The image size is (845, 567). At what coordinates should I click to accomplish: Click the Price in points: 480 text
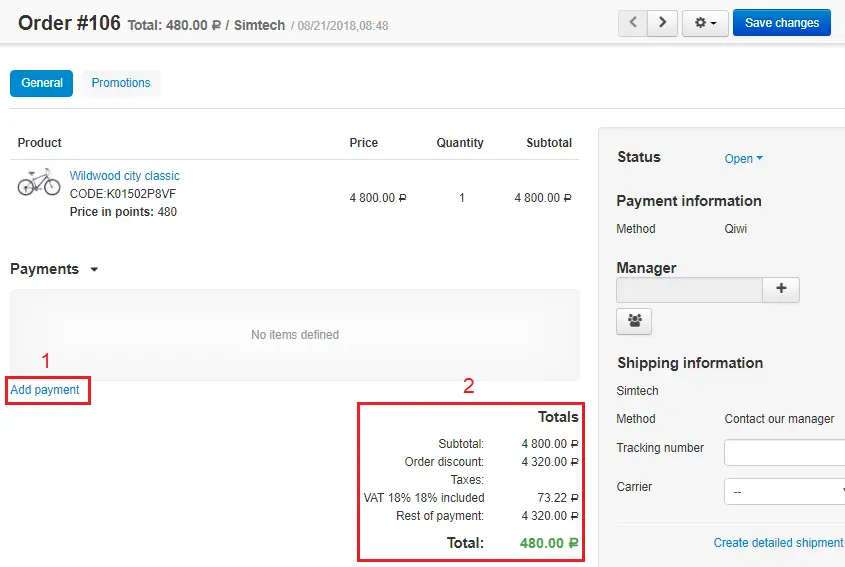tap(123, 212)
